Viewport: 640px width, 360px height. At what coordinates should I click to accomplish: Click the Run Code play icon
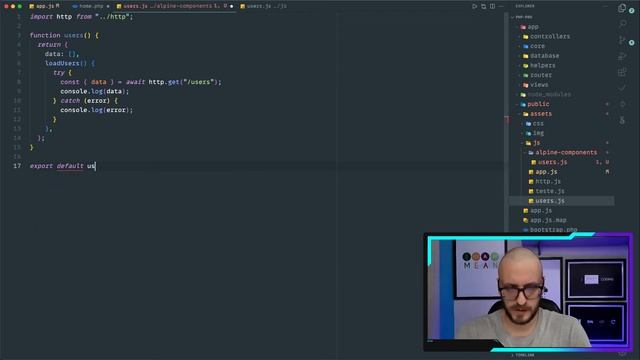[474, 6]
